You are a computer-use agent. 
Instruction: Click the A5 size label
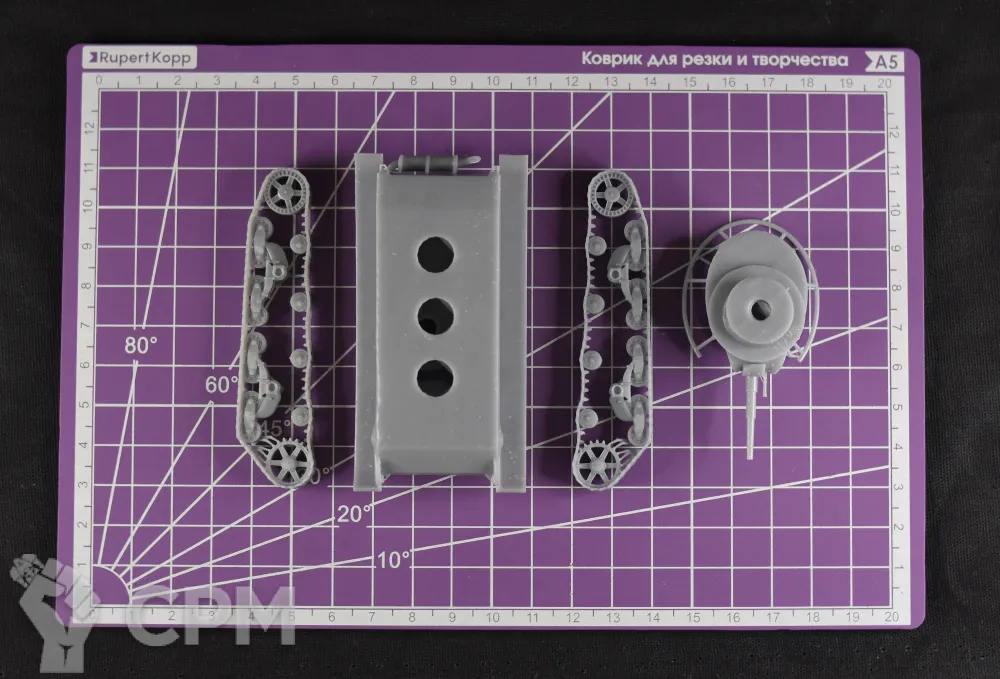click(x=886, y=61)
